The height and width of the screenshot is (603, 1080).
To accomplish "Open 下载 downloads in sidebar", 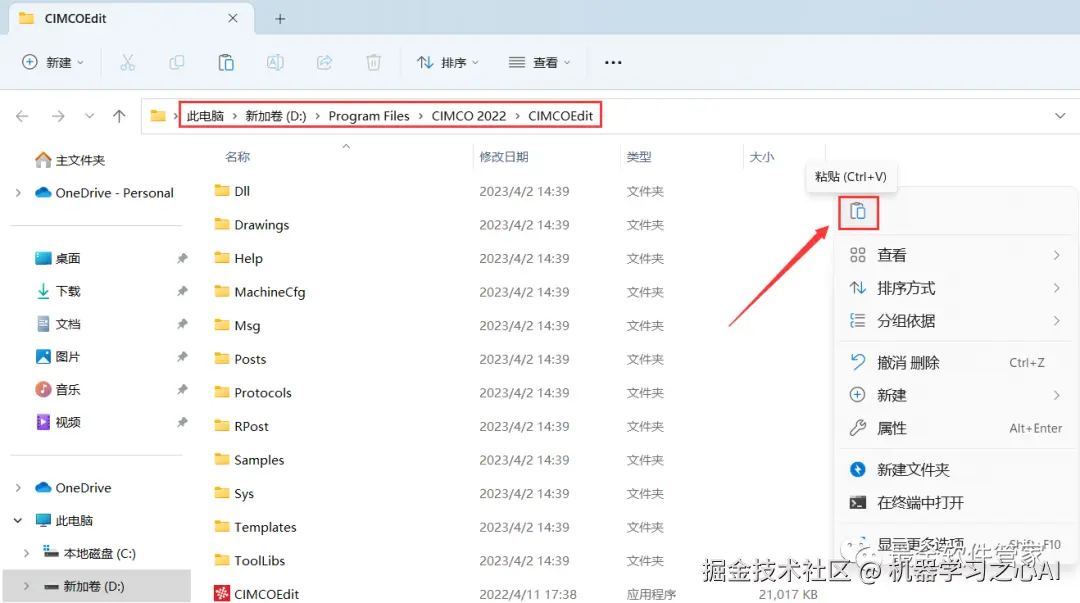I will pyautogui.click(x=58, y=291).
